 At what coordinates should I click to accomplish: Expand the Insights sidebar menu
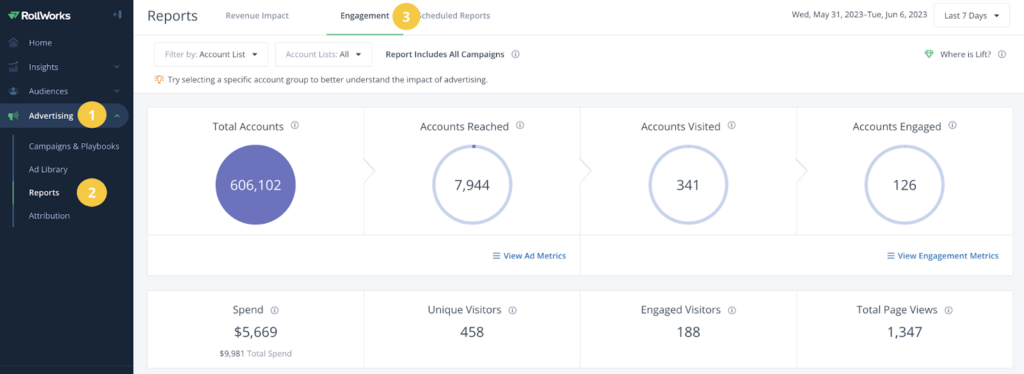tap(117, 67)
